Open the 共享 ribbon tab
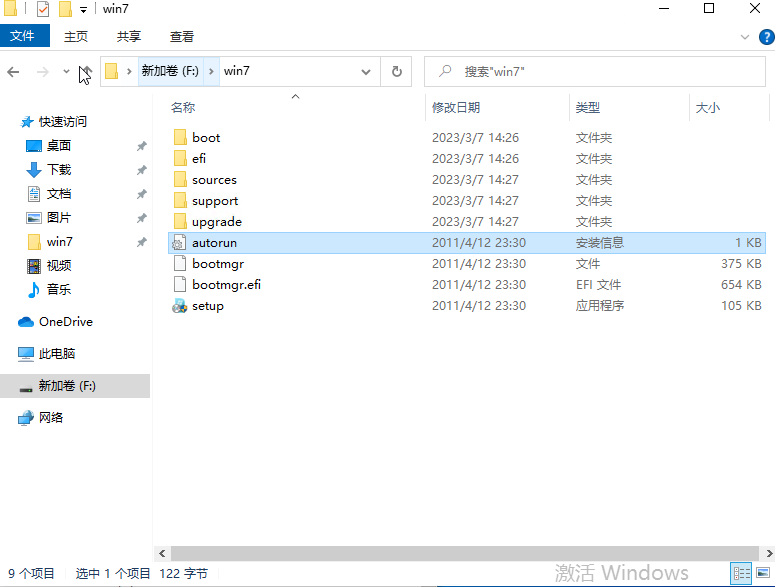The width and height of the screenshot is (775, 587). 129,37
